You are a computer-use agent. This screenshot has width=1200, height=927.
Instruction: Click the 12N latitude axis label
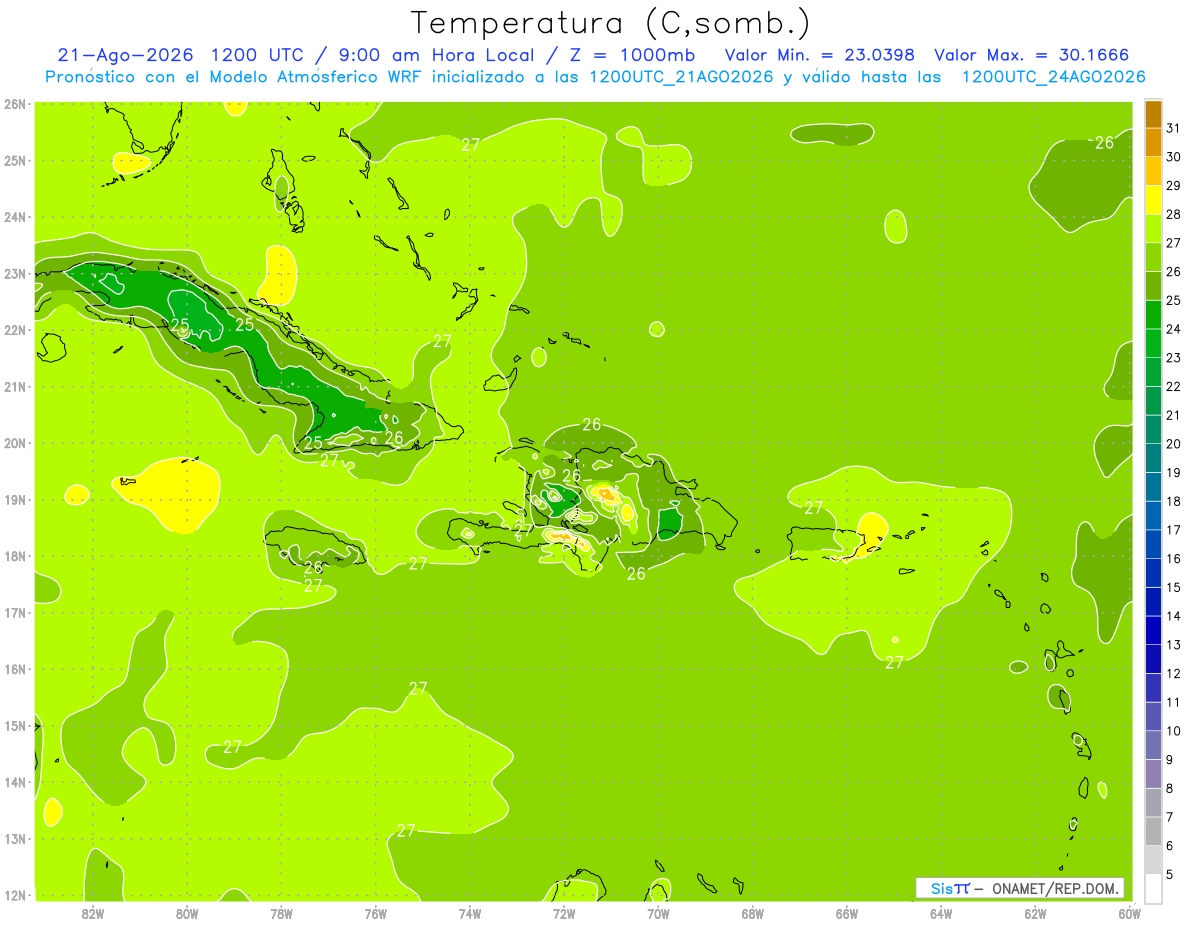coord(15,895)
